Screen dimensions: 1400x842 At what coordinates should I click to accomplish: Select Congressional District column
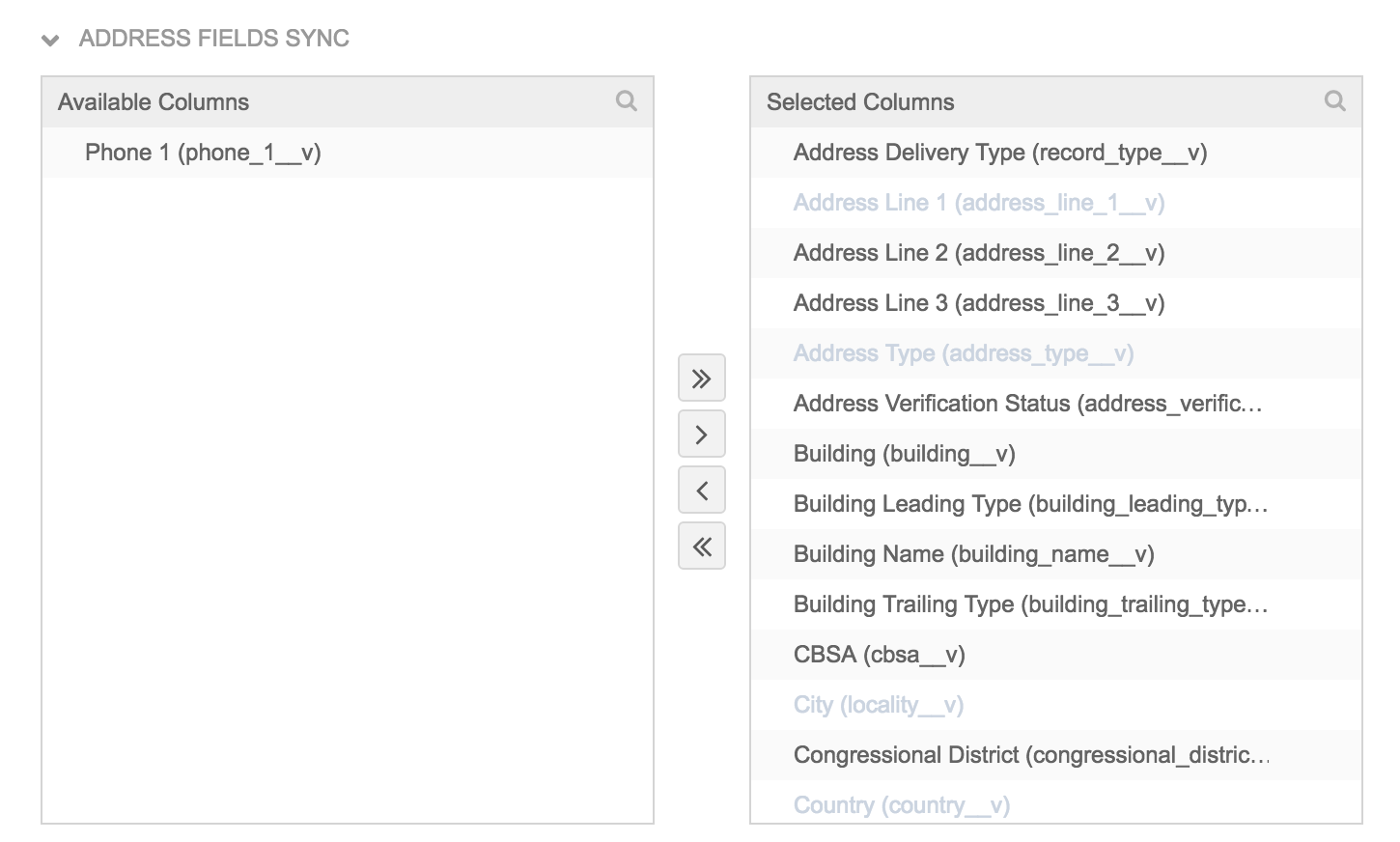point(1030,755)
